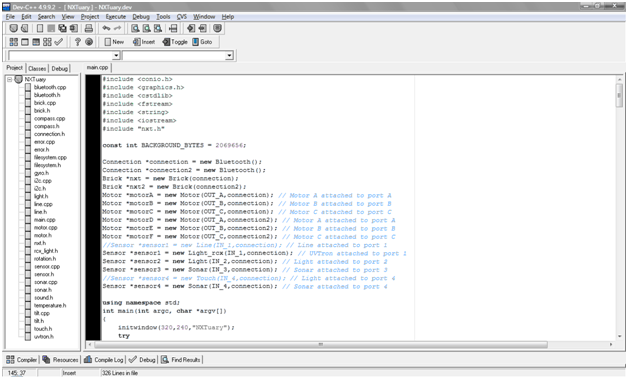The height and width of the screenshot is (379, 628).
Task: Open the Compiler tab at the bottom
Action: point(22,360)
